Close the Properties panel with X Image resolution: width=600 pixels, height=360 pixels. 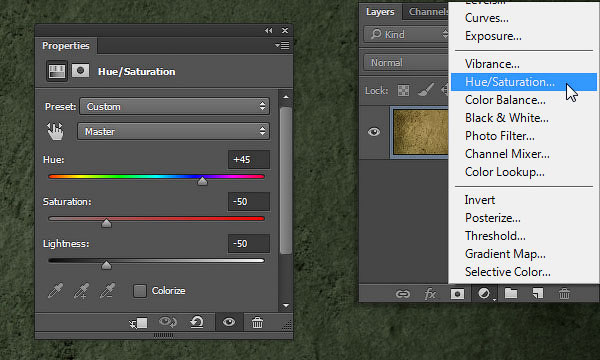coord(285,31)
